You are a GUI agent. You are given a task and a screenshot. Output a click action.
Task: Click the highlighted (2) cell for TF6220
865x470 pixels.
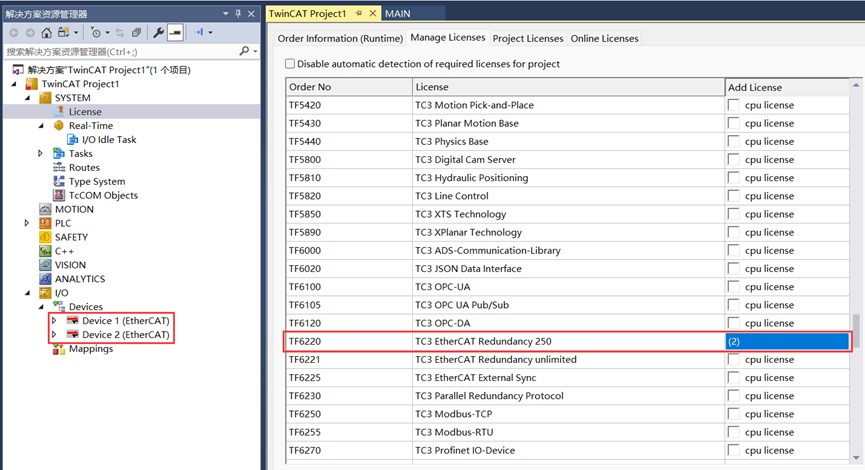[x=787, y=341]
